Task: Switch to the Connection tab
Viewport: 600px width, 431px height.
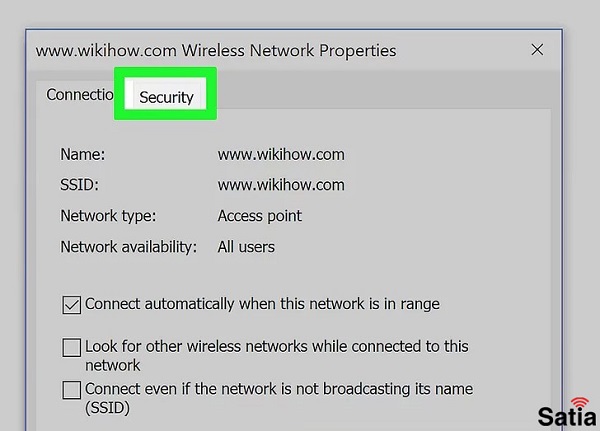Action: 80,95
